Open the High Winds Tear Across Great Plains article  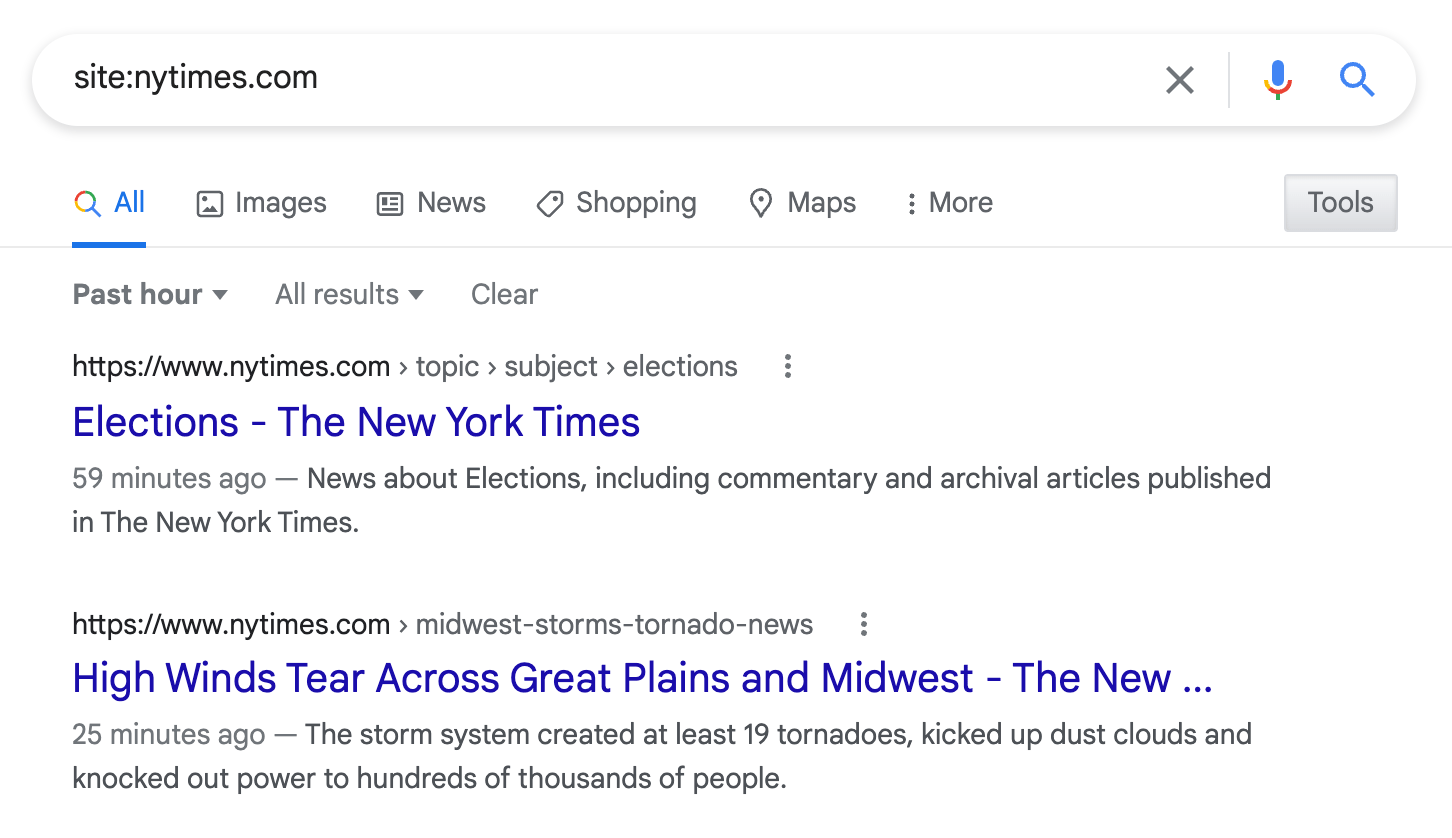coord(640,678)
